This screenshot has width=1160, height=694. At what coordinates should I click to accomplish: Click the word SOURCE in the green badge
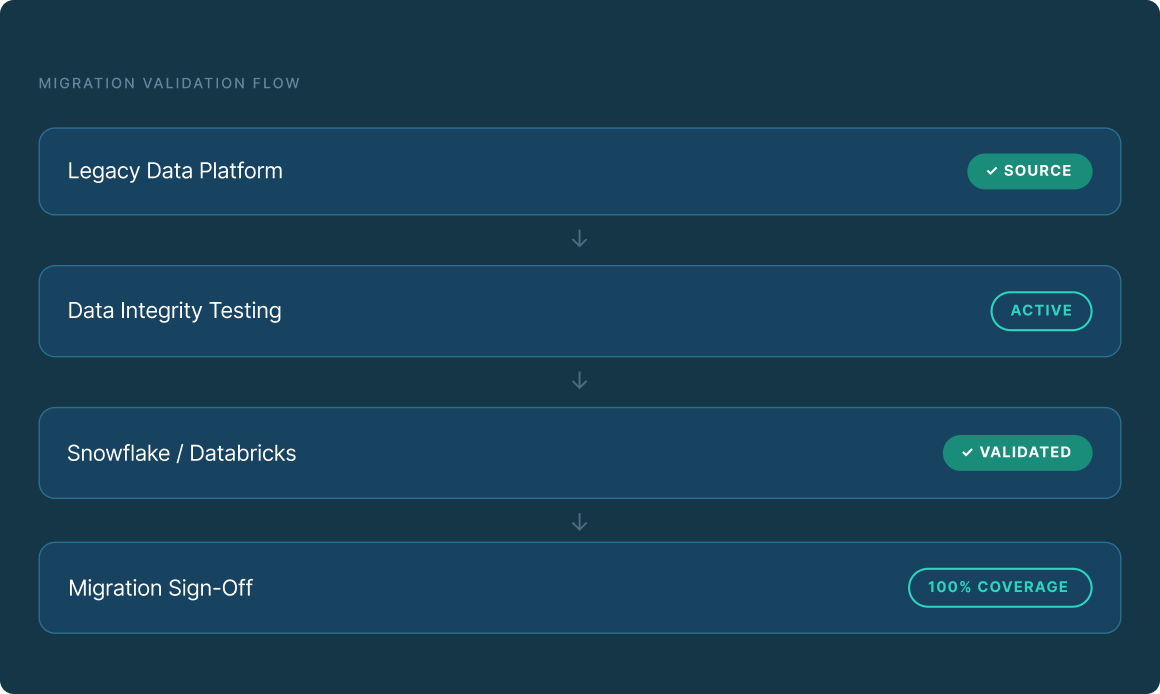(x=1038, y=171)
